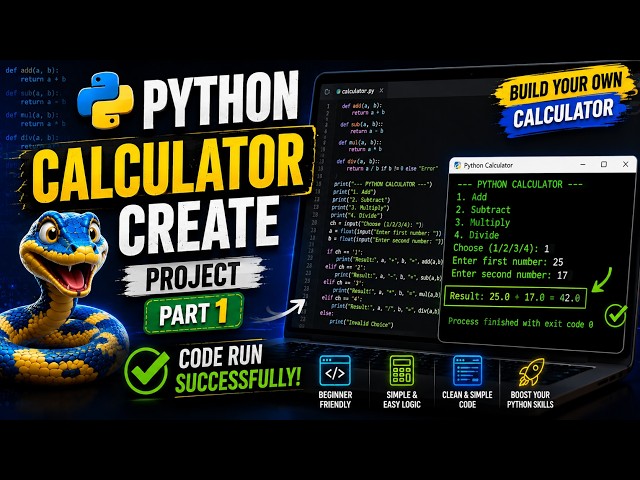Click the BOOST YOUR PYTHON SKILLS caption
Image resolution: width=640 pixels, height=480 pixels.
[x=530, y=400]
